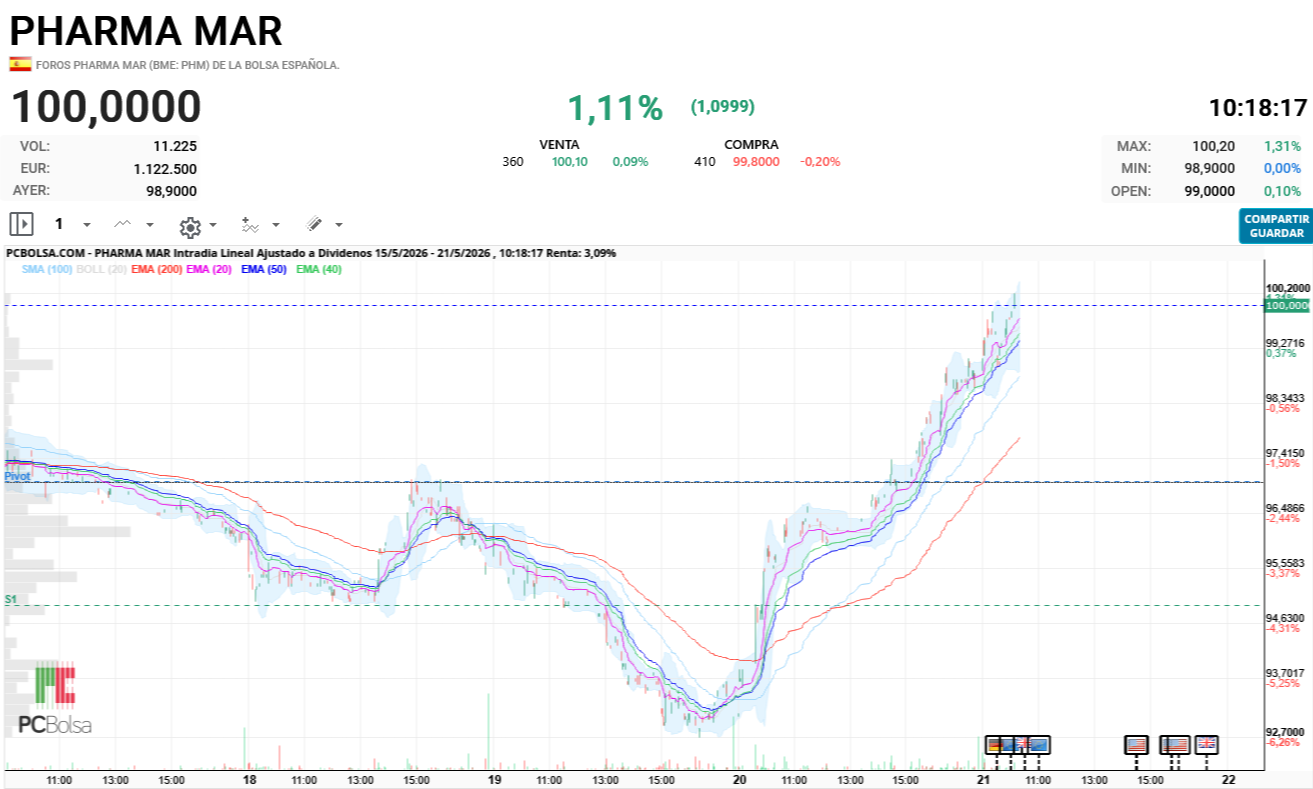
Task: Click the green 100,0000 price axis tag
Action: tap(1287, 306)
